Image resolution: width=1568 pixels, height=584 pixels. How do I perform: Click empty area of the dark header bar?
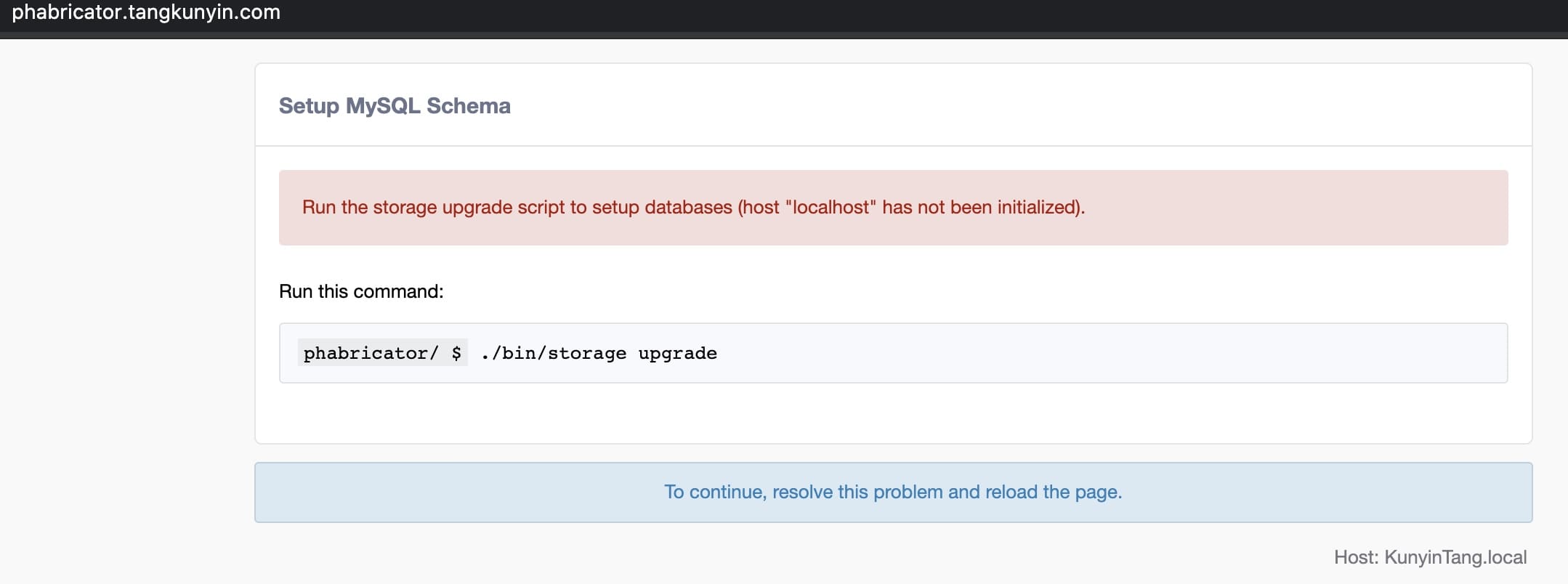(872, 15)
